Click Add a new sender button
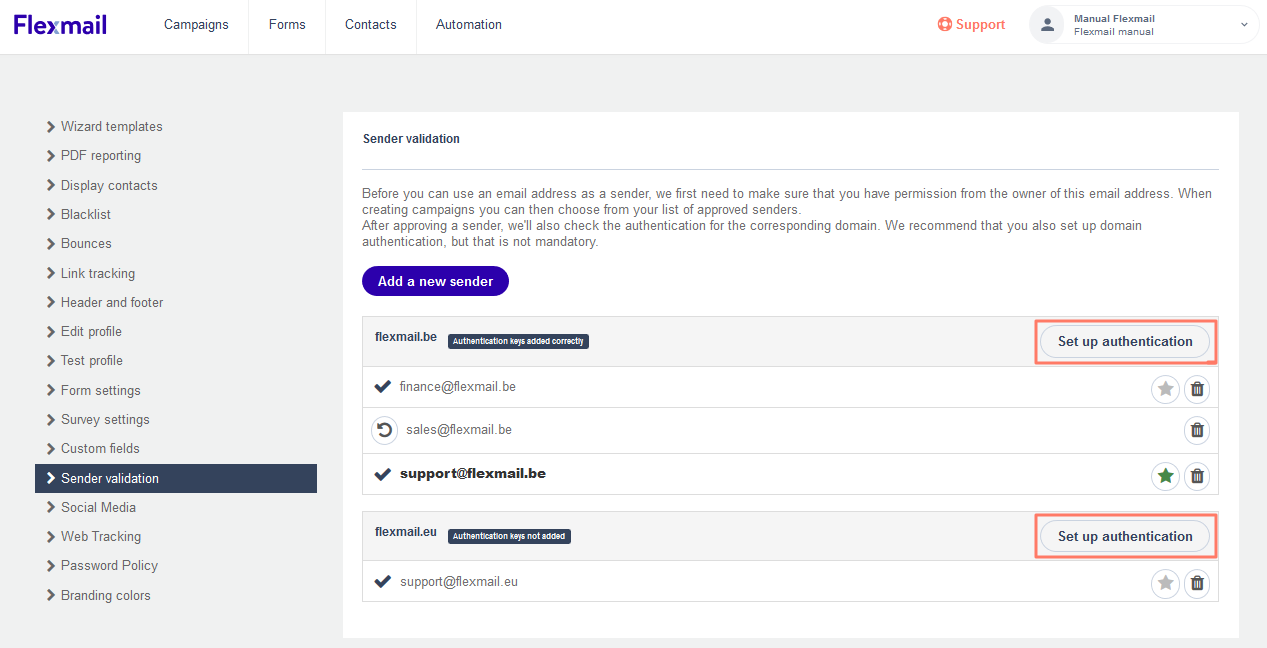 (435, 281)
